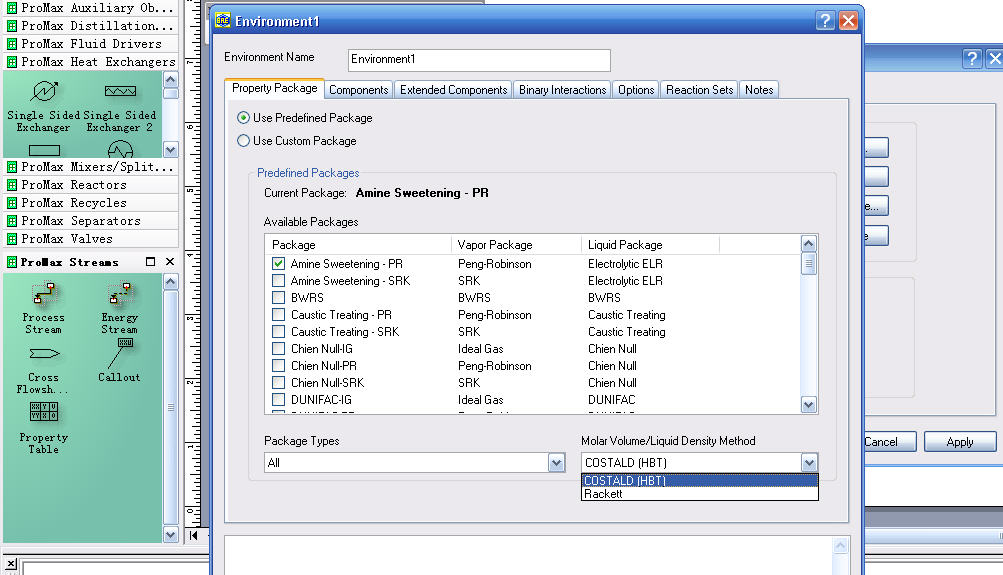Open ProMax Fluid Drivers stencil
1003x575 pixels.
[91, 43]
